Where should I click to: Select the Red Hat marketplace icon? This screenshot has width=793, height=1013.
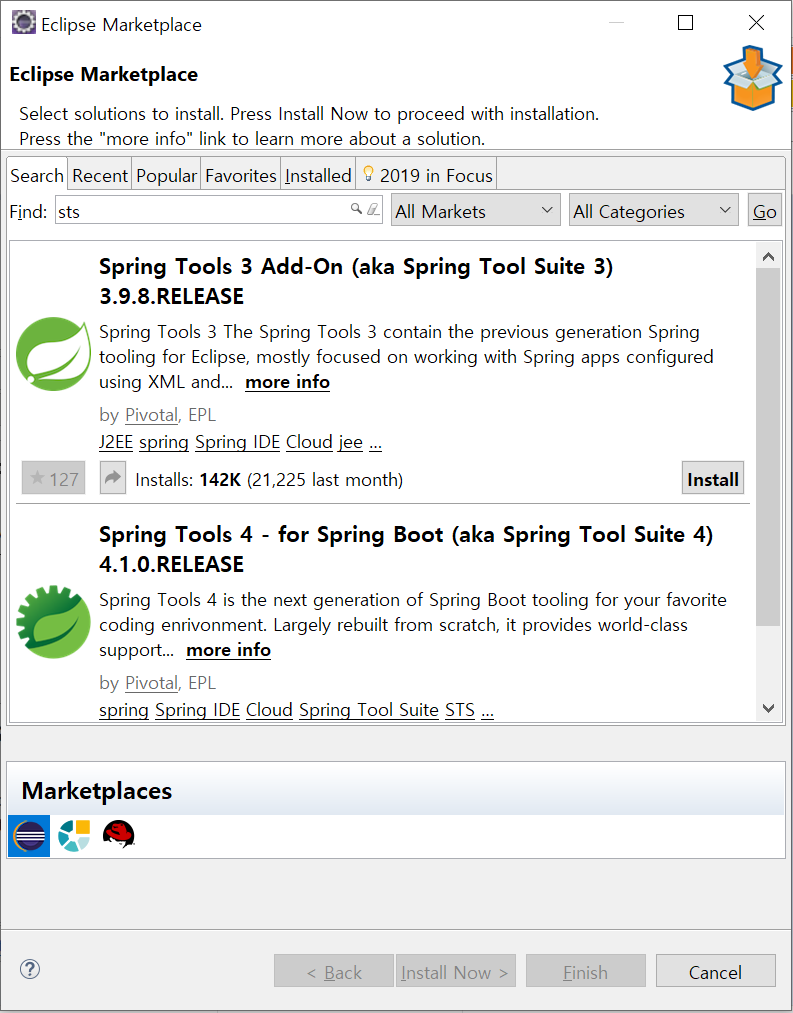(118, 834)
